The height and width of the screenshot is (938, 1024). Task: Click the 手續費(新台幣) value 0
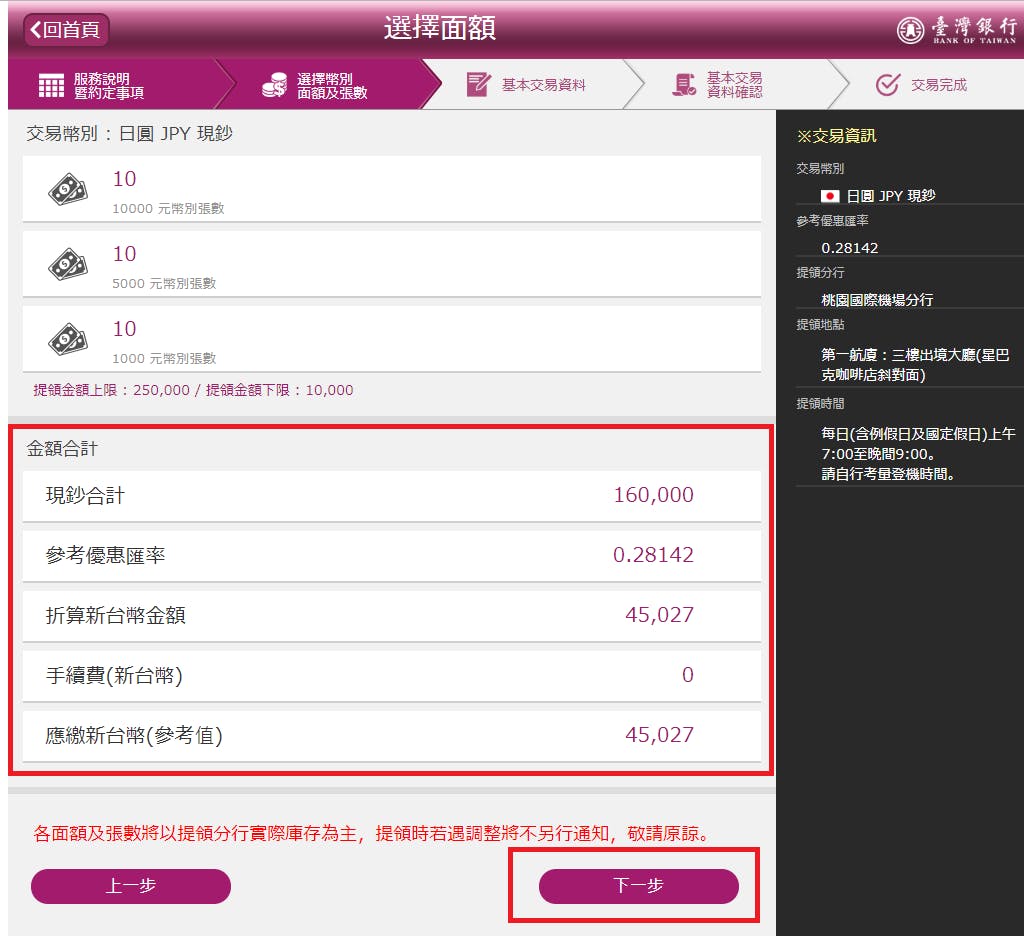688,675
